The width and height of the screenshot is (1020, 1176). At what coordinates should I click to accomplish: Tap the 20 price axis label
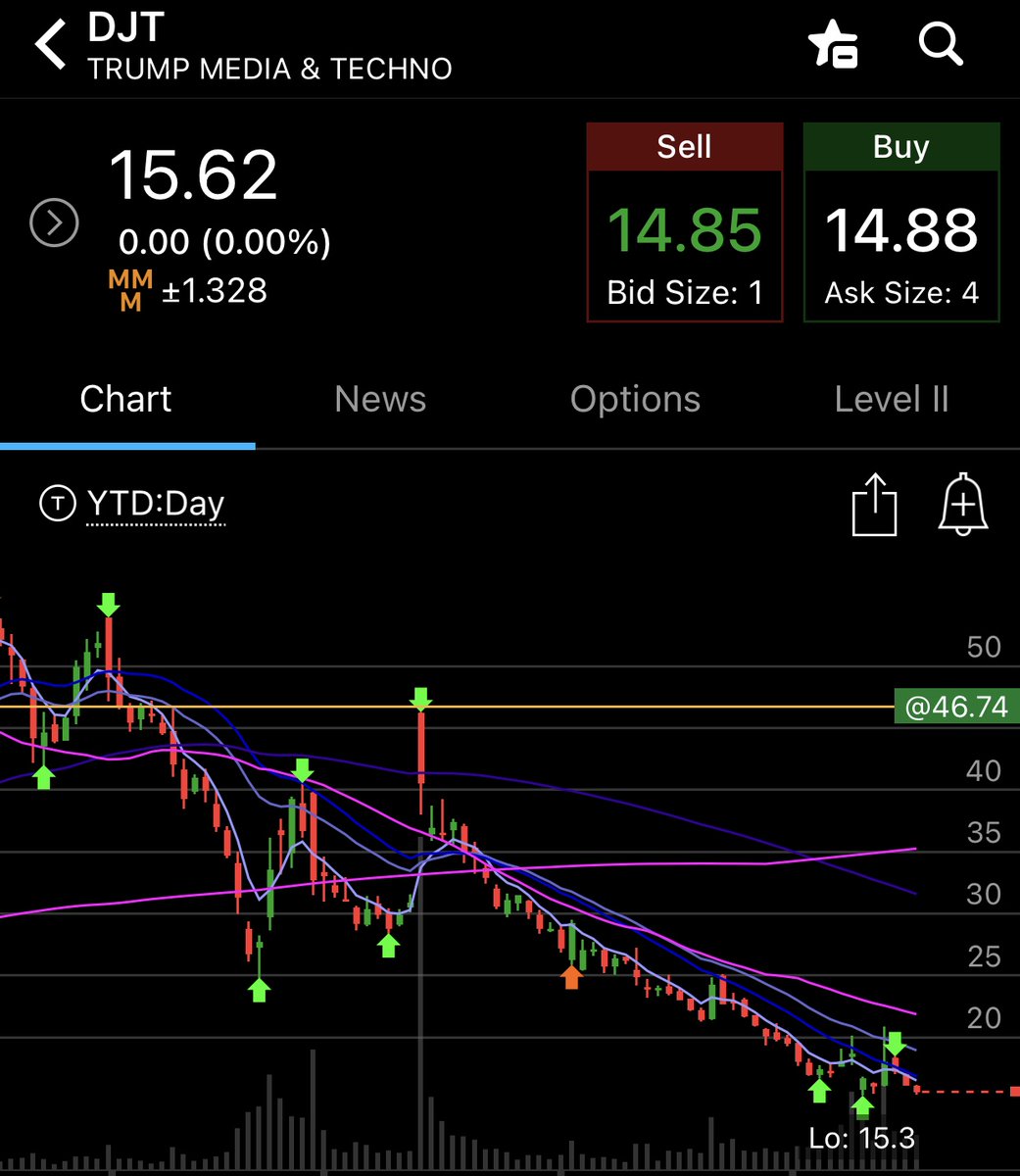(x=984, y=1018)
